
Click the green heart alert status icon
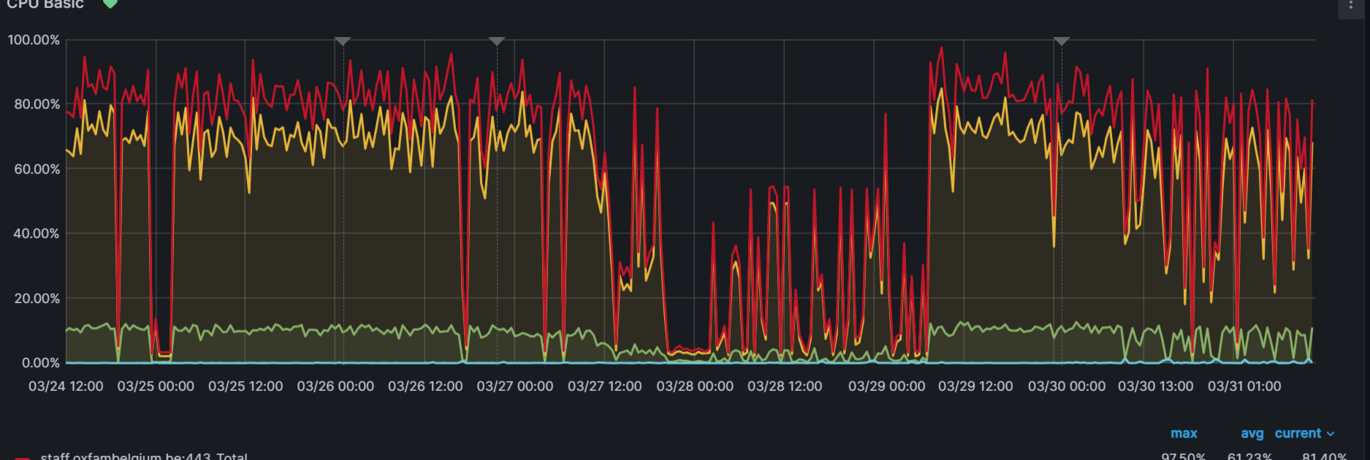(x=110, y=3)
